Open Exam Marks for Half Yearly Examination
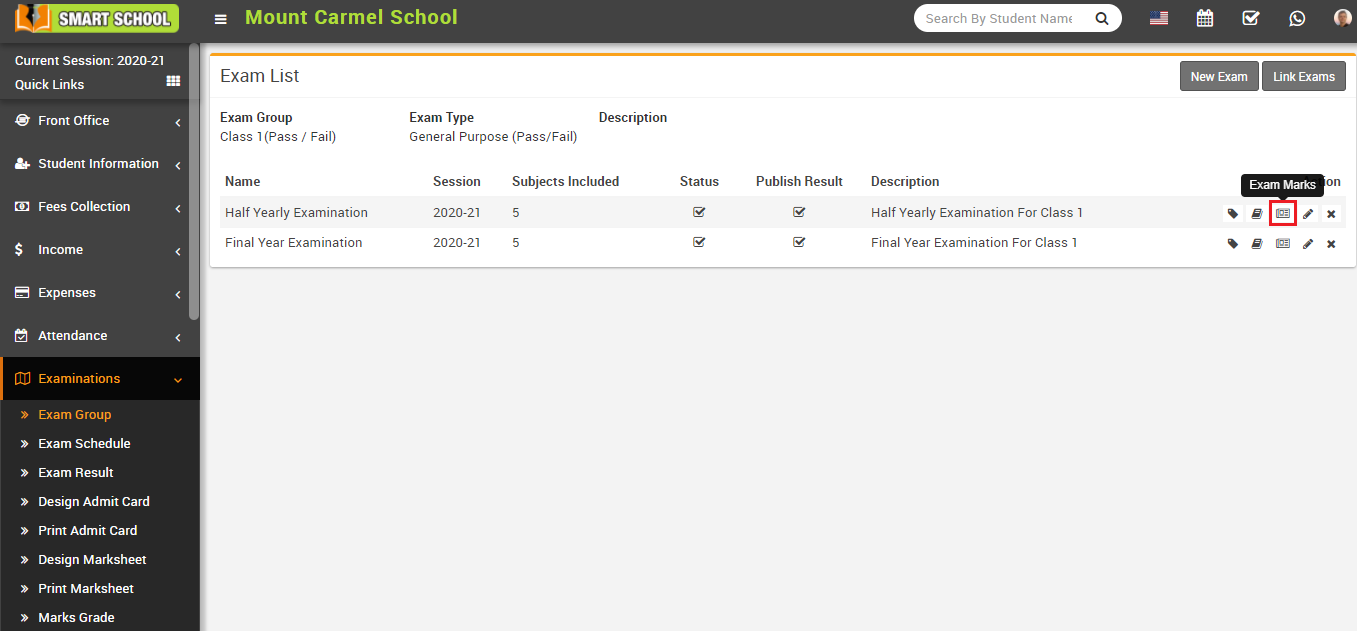Screen dimensions: 1366x631 pos(1282,213)
